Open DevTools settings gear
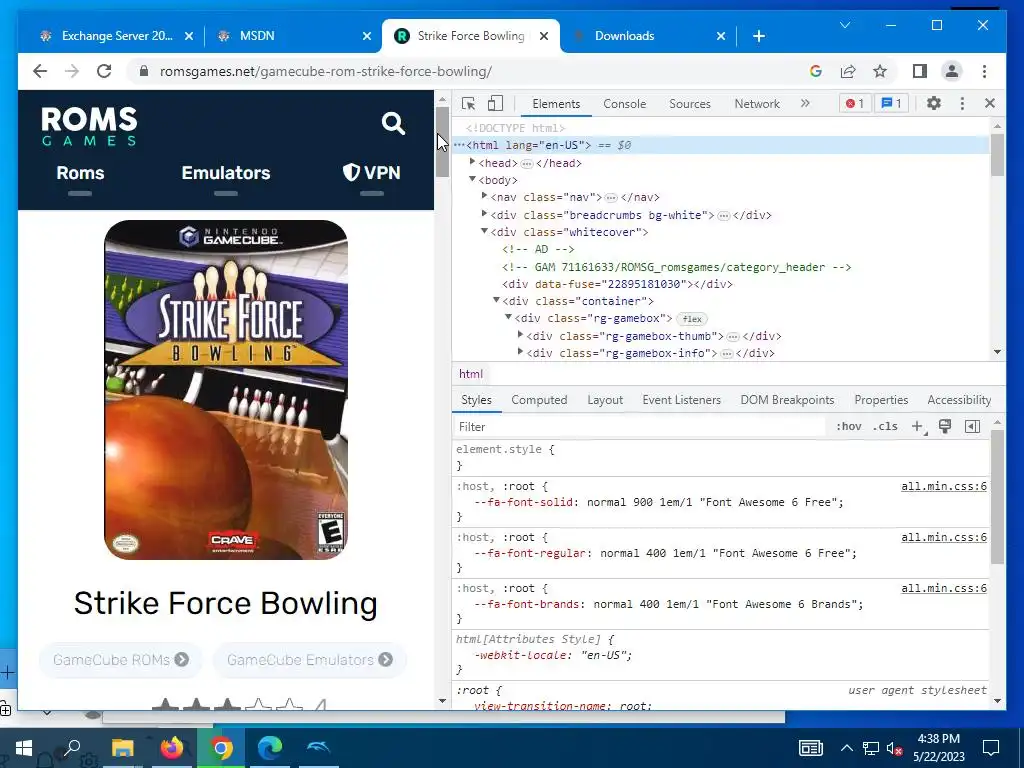 pyautogui.click(x=934, y=103)
